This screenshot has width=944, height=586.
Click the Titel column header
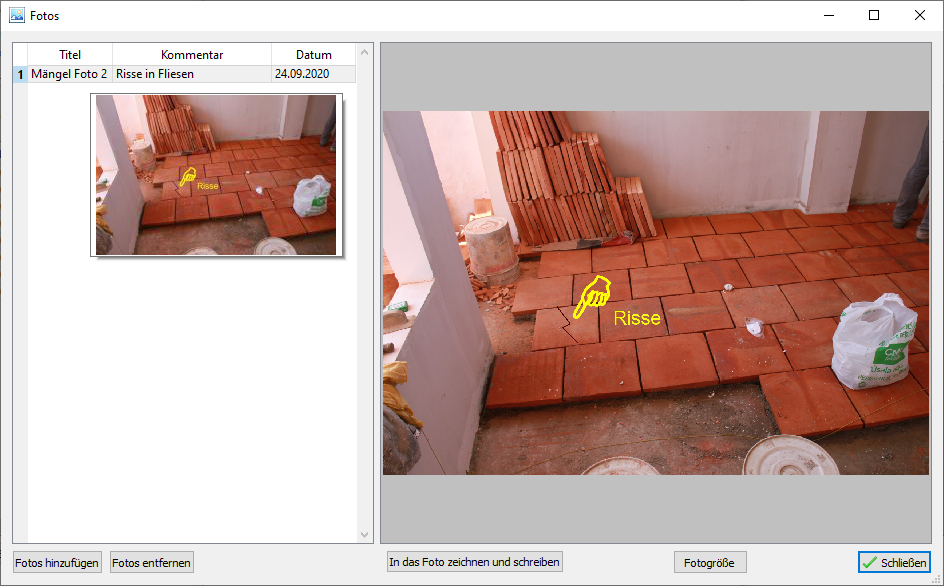pyautogui.click(x=70, y=55)
